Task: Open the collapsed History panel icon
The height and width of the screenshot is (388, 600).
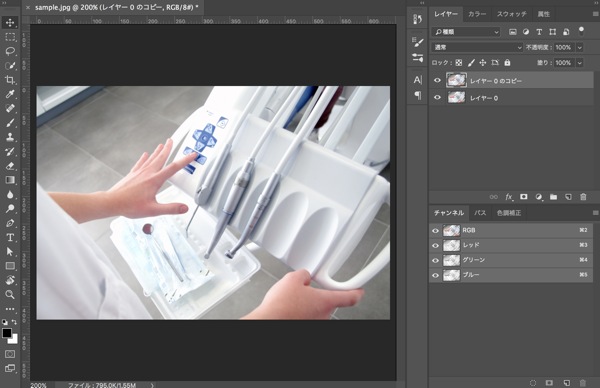Action: point(417,19)
